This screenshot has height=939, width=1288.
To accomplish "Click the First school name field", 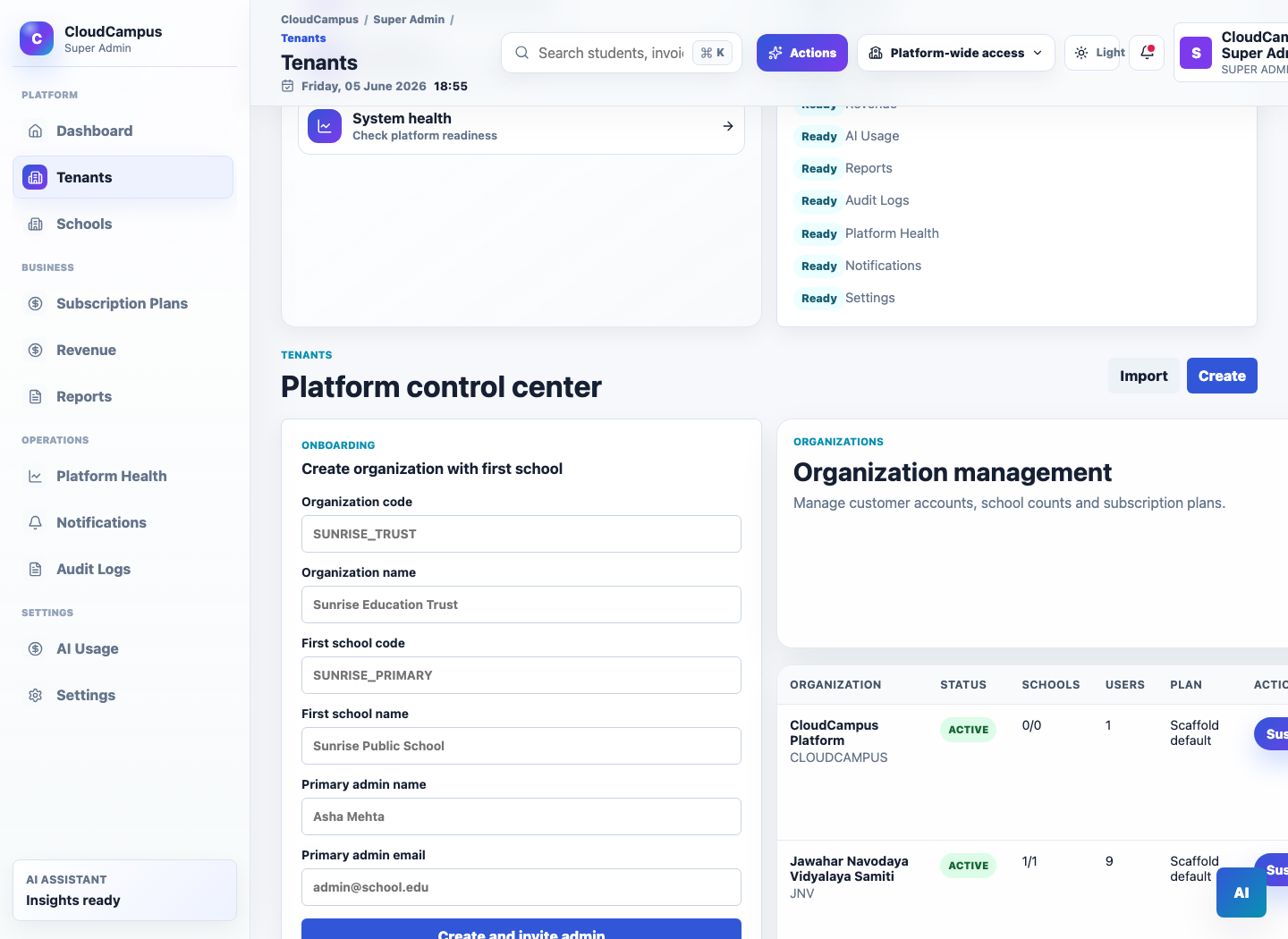I will [521, 746].
